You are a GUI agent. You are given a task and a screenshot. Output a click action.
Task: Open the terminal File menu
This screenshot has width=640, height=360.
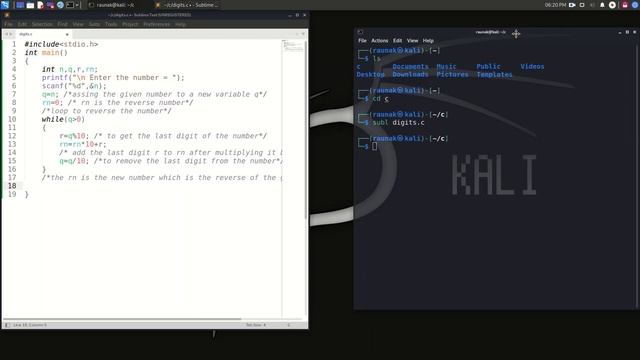coord(362,41)
